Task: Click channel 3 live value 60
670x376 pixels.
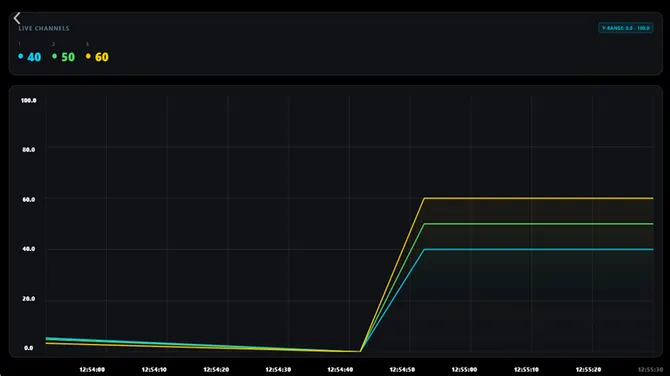Action: [102, 57]
